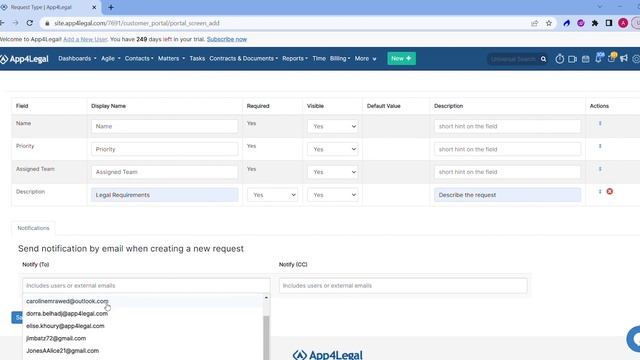
Task: Edit the Describe the request description field
Action: pos(507,195)
